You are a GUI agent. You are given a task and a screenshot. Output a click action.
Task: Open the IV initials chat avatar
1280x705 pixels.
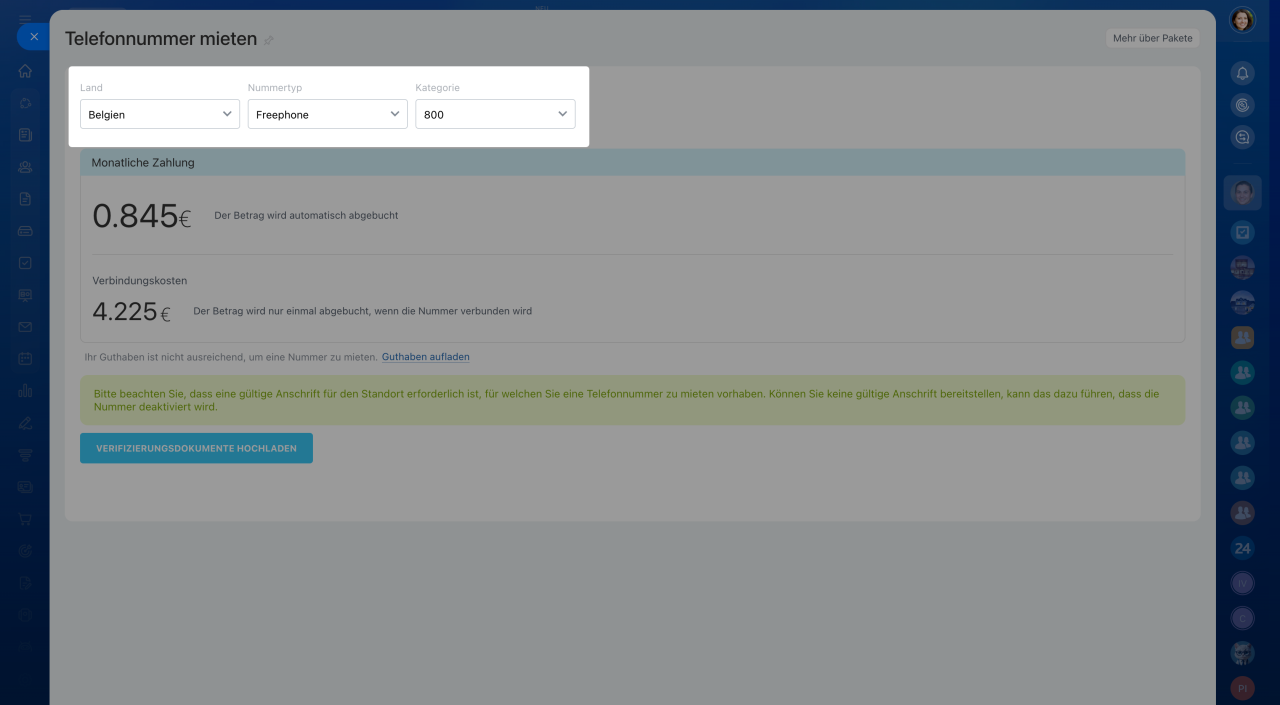(1242, 583)
